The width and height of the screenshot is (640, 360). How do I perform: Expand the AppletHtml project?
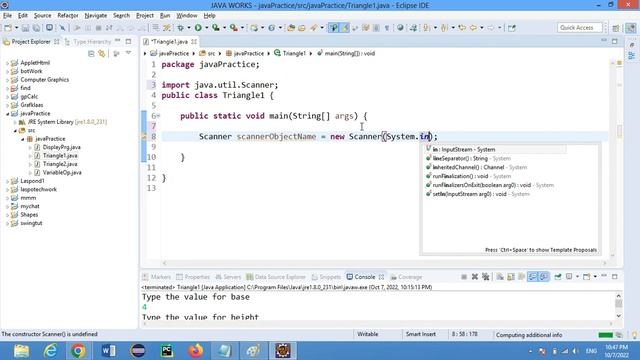(7, 63)
